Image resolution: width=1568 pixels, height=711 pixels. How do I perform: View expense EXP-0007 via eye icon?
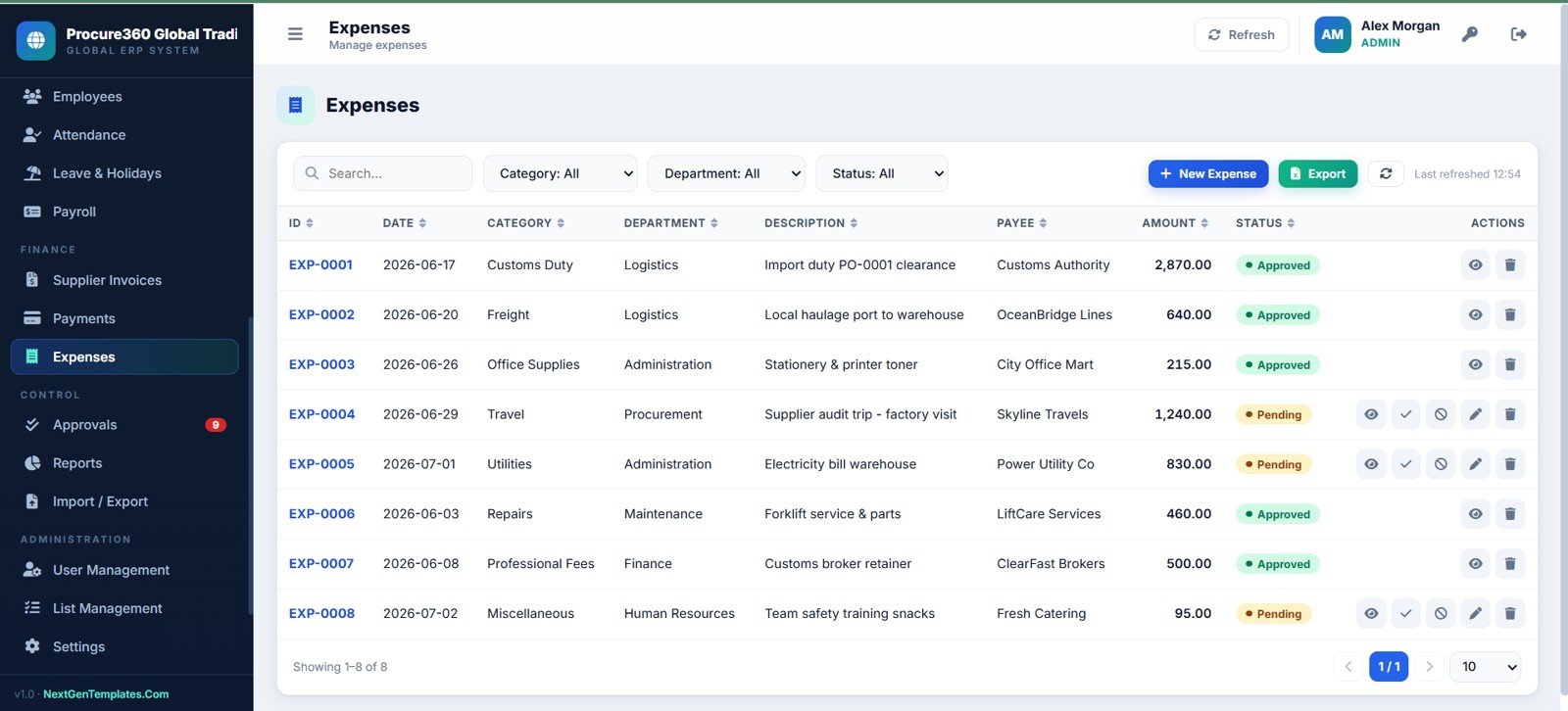point(1475,564)
